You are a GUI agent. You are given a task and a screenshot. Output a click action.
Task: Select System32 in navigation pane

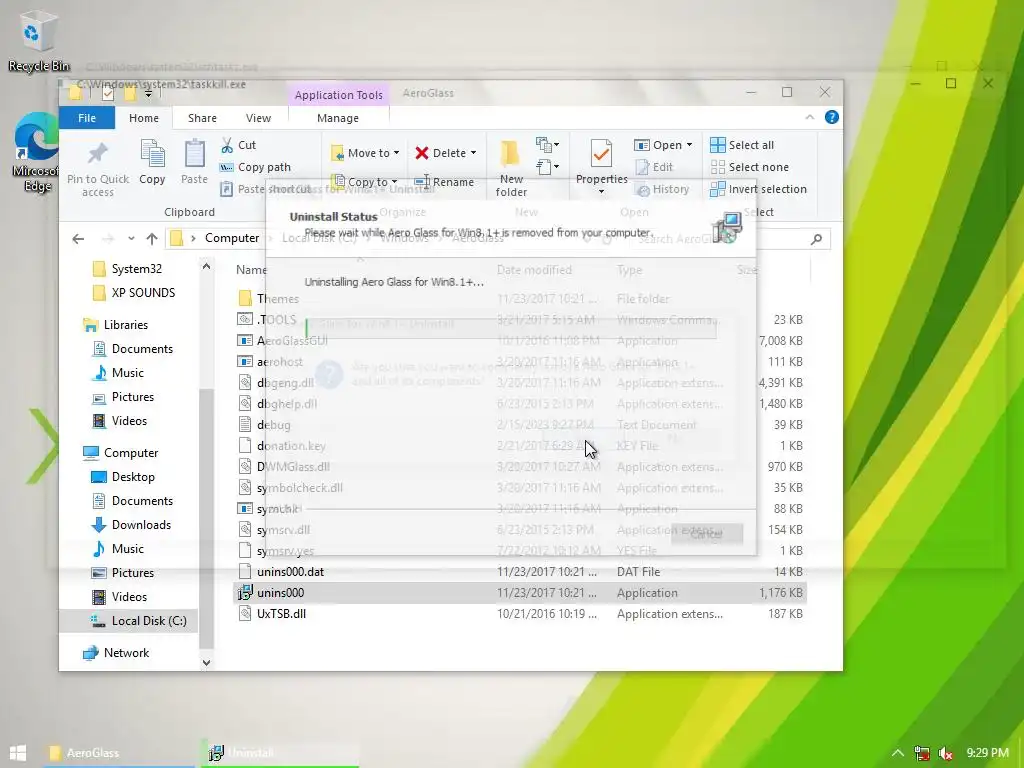[x=136, y=268]
